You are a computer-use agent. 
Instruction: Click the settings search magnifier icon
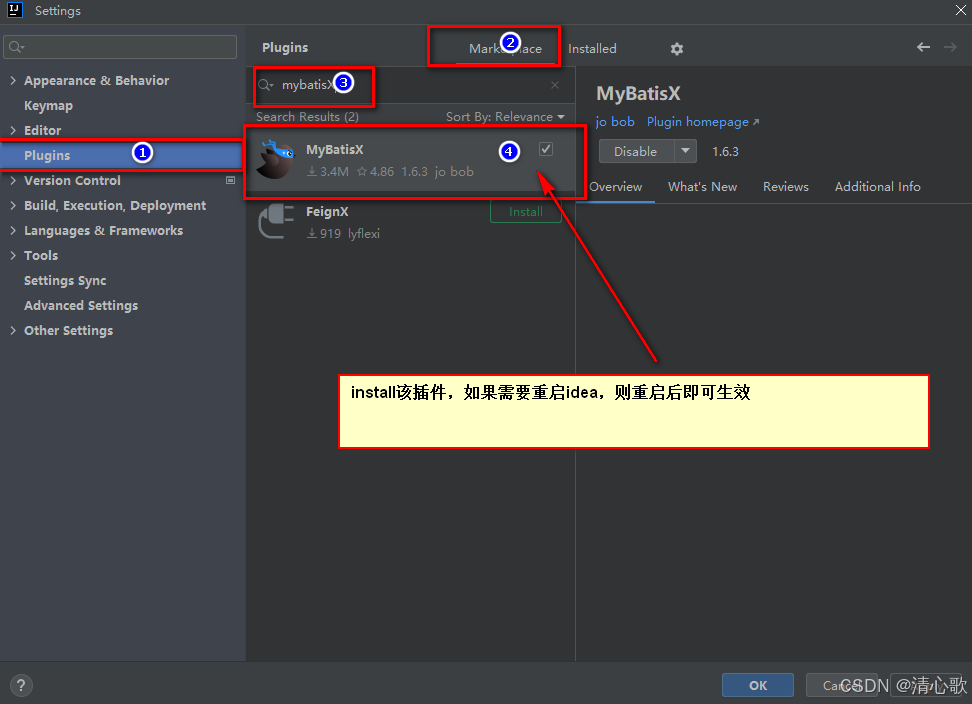pos(16,47)
